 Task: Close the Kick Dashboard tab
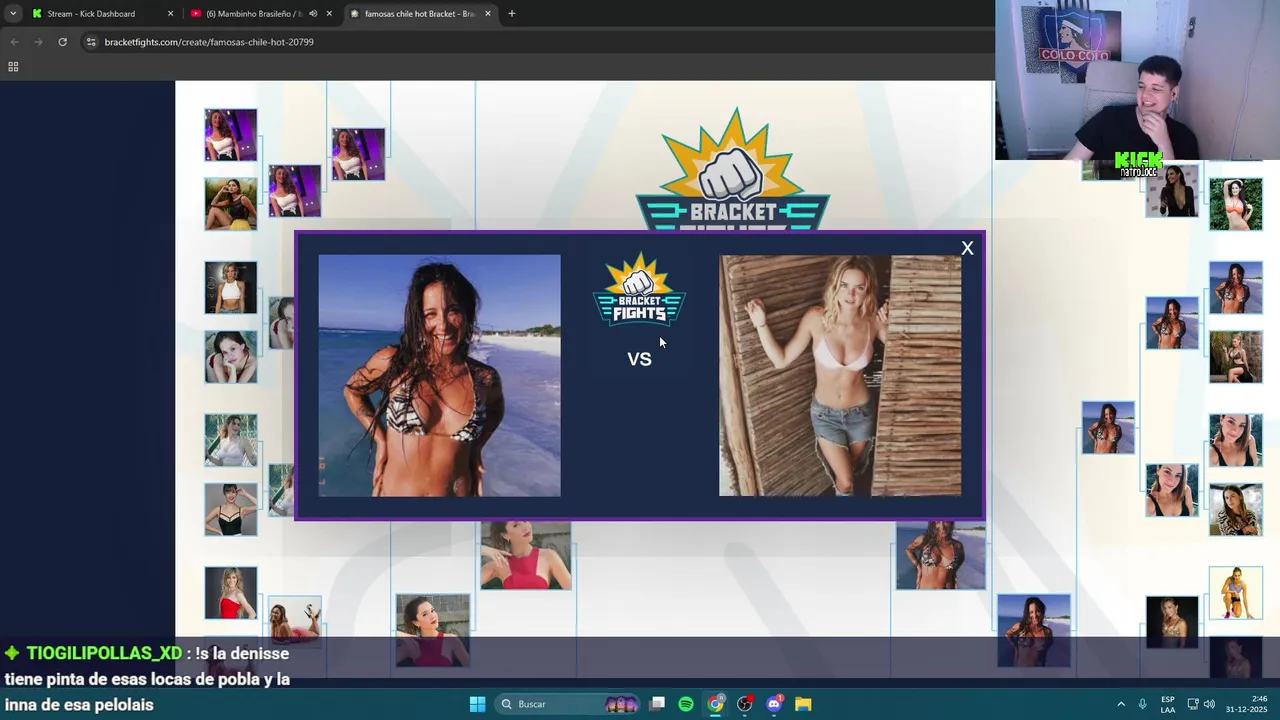click(170, 14)
